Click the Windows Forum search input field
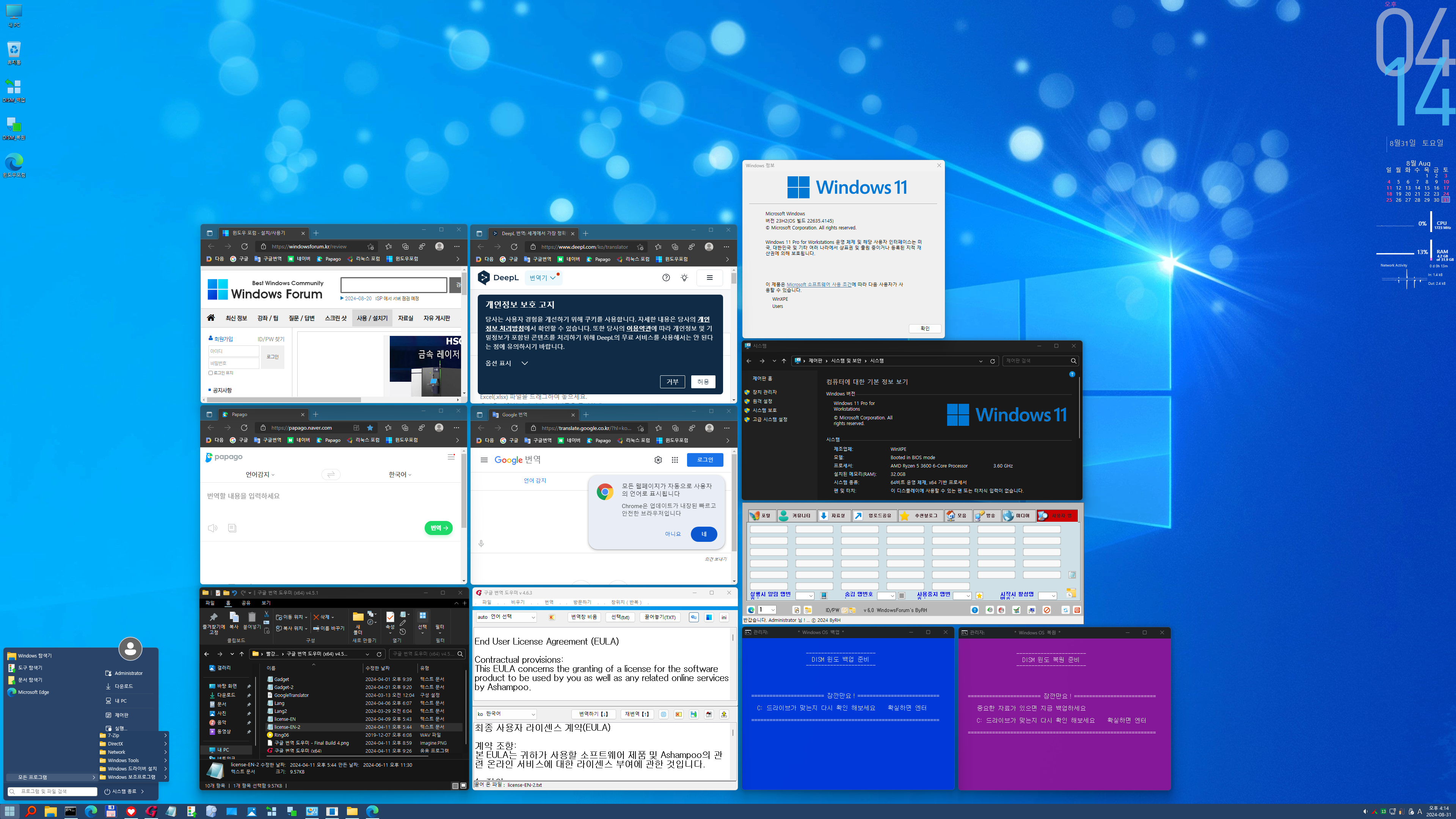1456x819 pixels. click(394, 285)
